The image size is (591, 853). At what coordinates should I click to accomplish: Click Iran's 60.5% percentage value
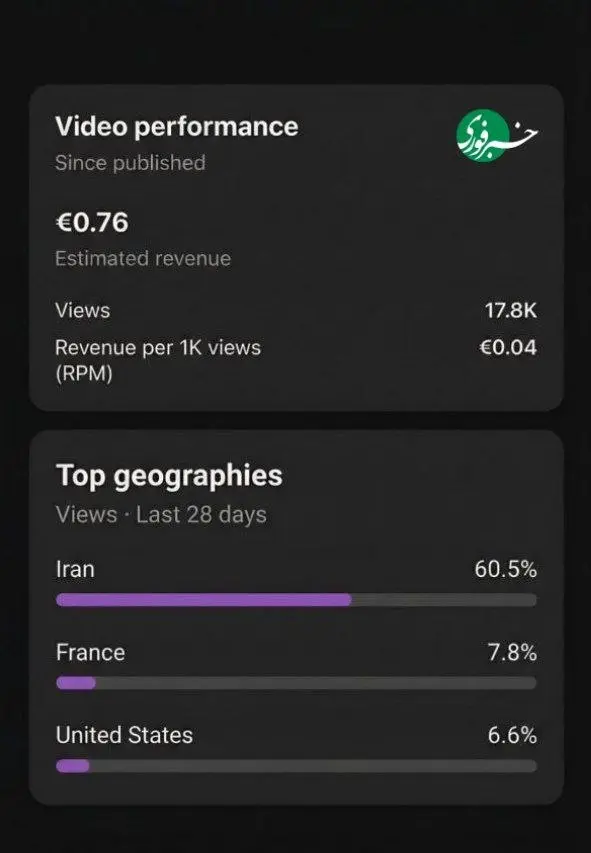coord(507,568)
